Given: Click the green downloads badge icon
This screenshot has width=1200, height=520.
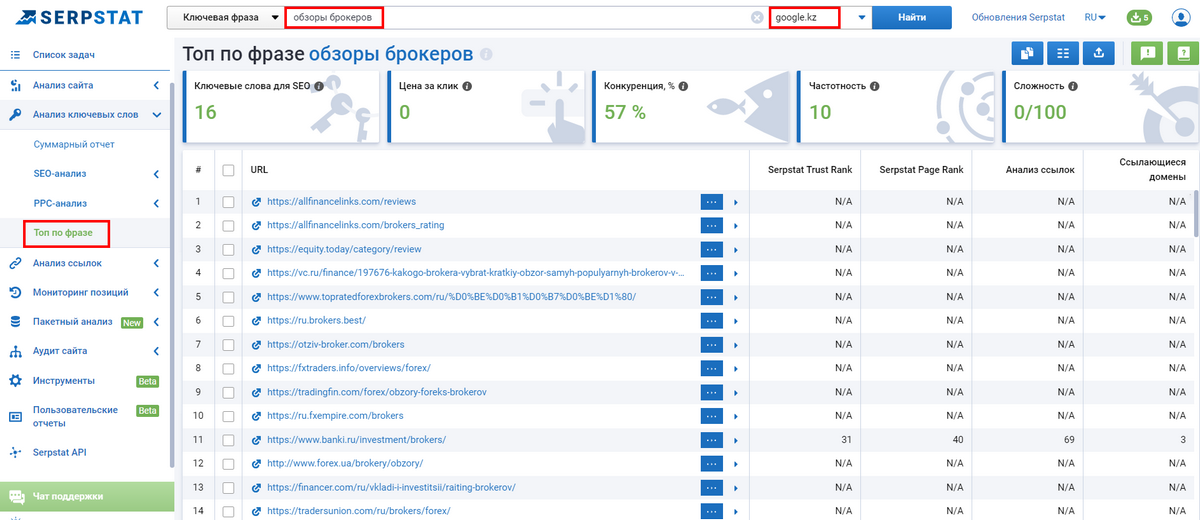Looking at the screenshot, I should (1139, 18).
